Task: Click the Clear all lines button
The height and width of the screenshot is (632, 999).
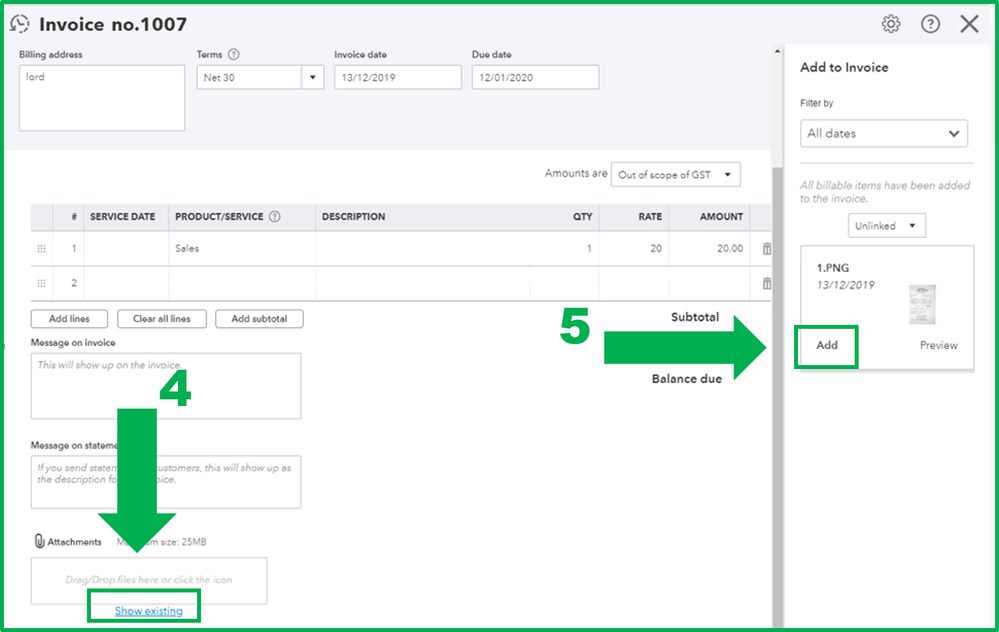Action: pos(162,319)
